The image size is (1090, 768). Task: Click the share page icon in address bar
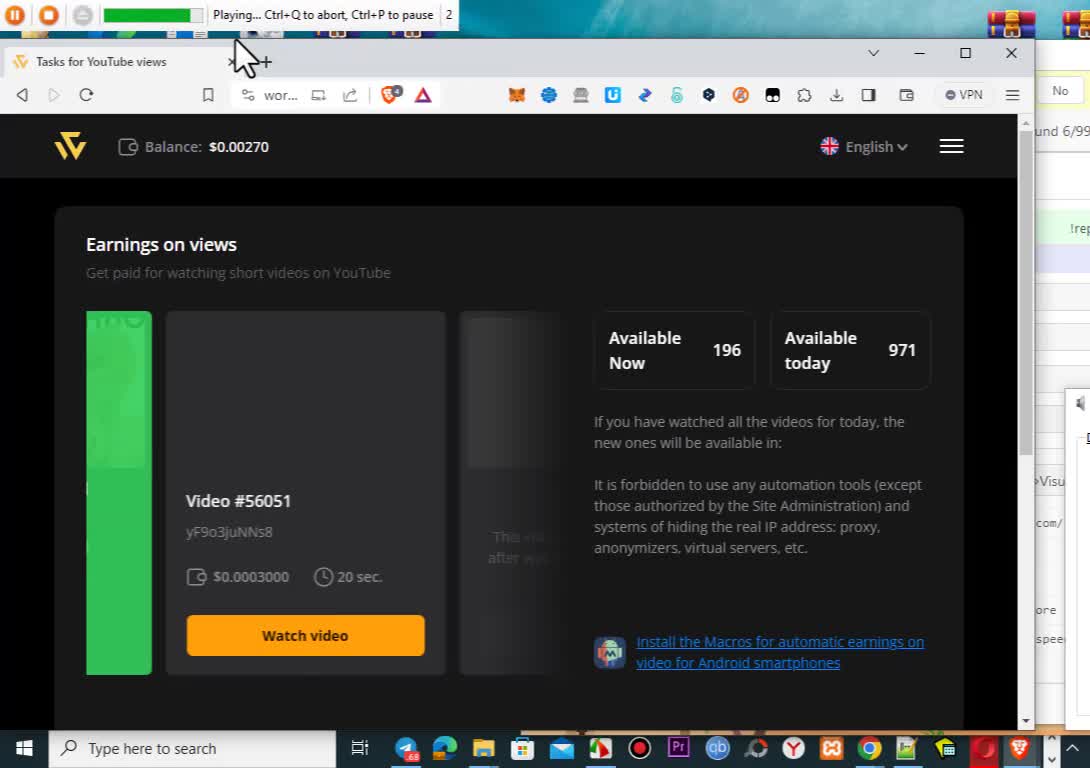coord(350,95)
